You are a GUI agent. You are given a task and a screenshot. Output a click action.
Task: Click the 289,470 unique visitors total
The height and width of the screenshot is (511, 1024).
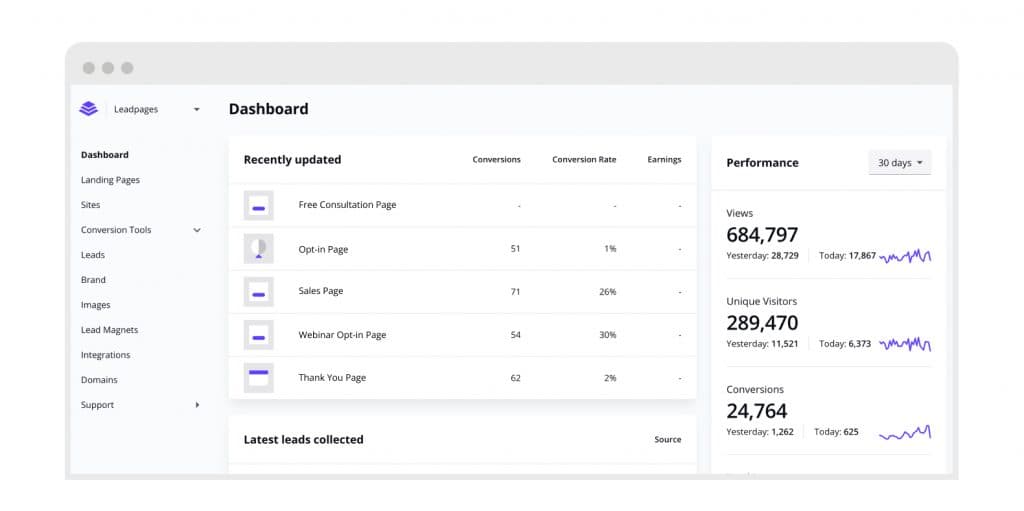(x=762, y=323)
